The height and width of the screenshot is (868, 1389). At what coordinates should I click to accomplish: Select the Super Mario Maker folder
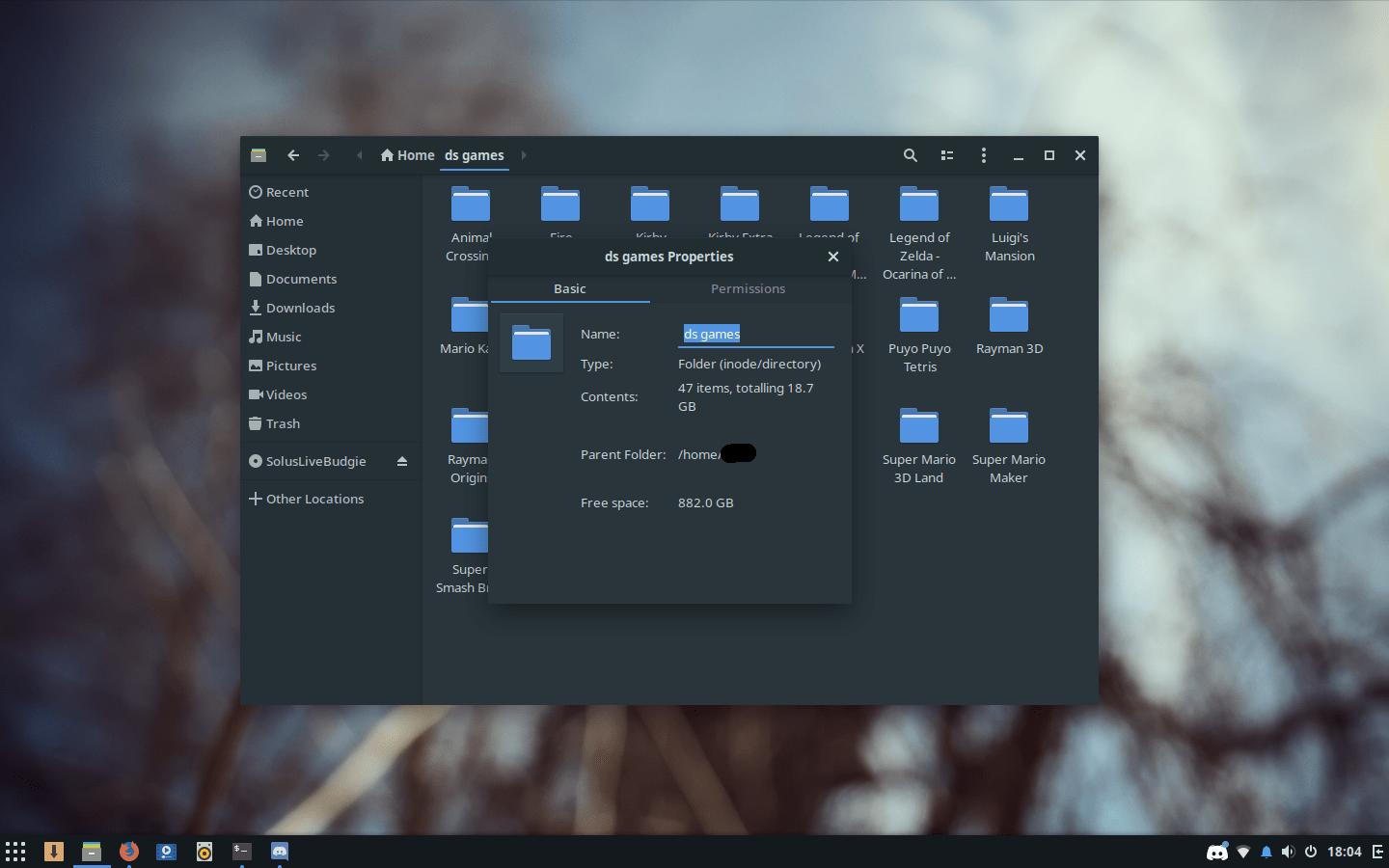point(1009,446)
